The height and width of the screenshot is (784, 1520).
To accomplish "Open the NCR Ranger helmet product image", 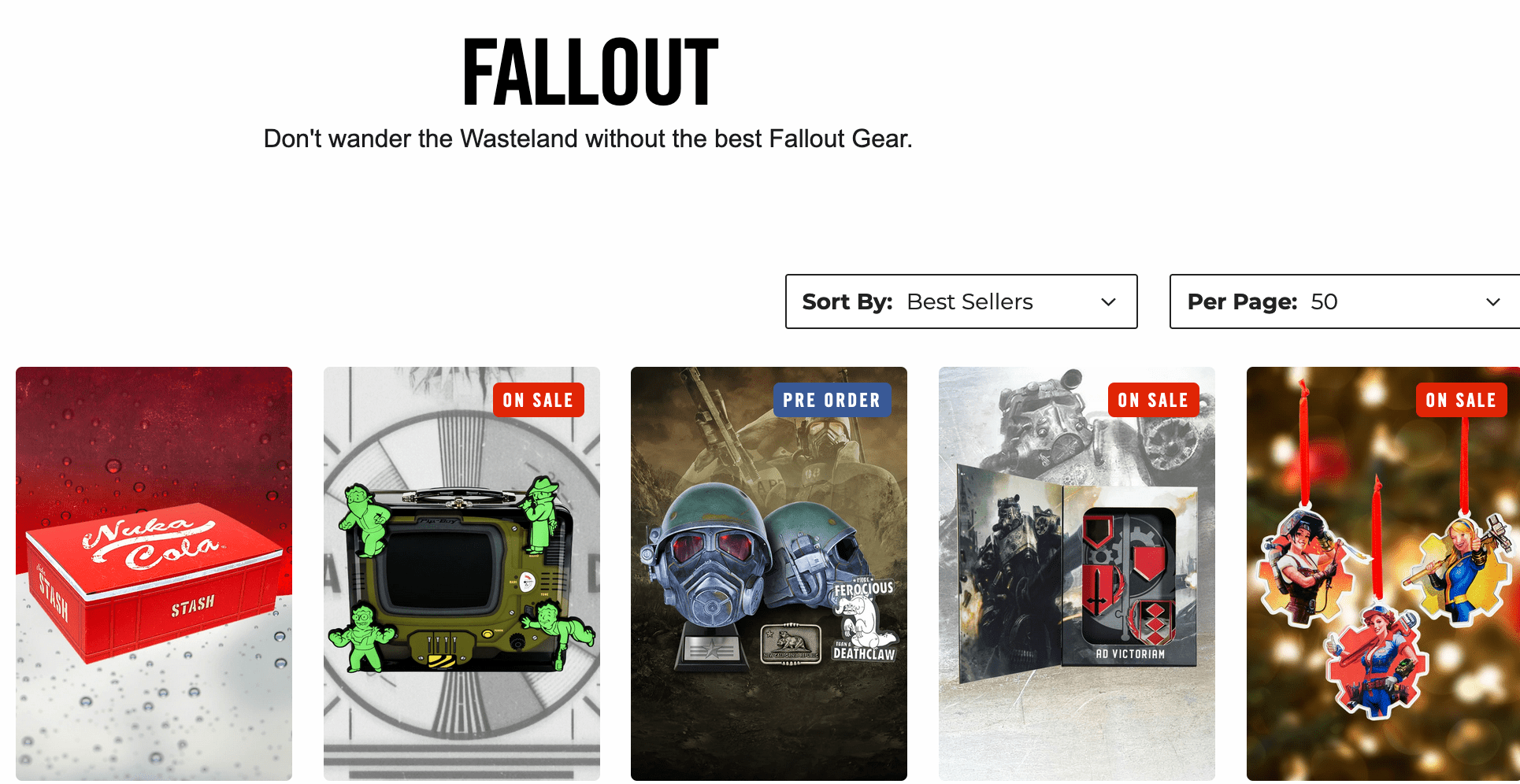I will click(x=769, y=574).
